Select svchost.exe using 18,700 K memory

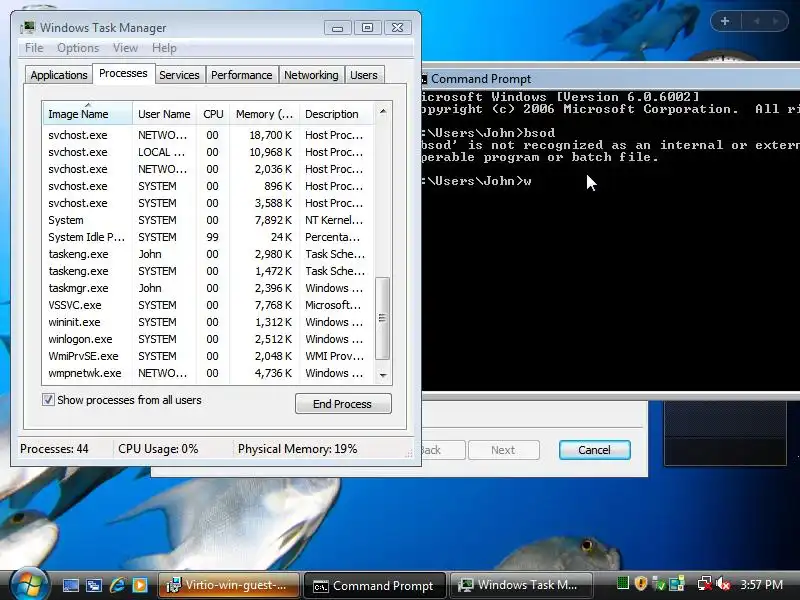(x=209, y=135)
